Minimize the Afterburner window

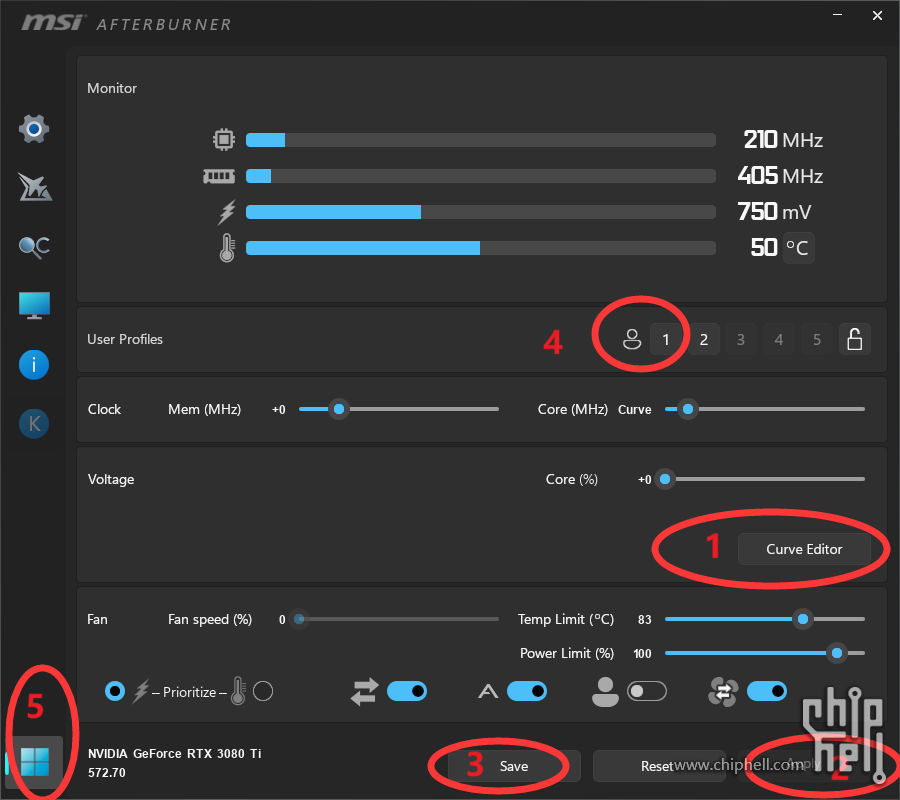click(x=837, y=15)
